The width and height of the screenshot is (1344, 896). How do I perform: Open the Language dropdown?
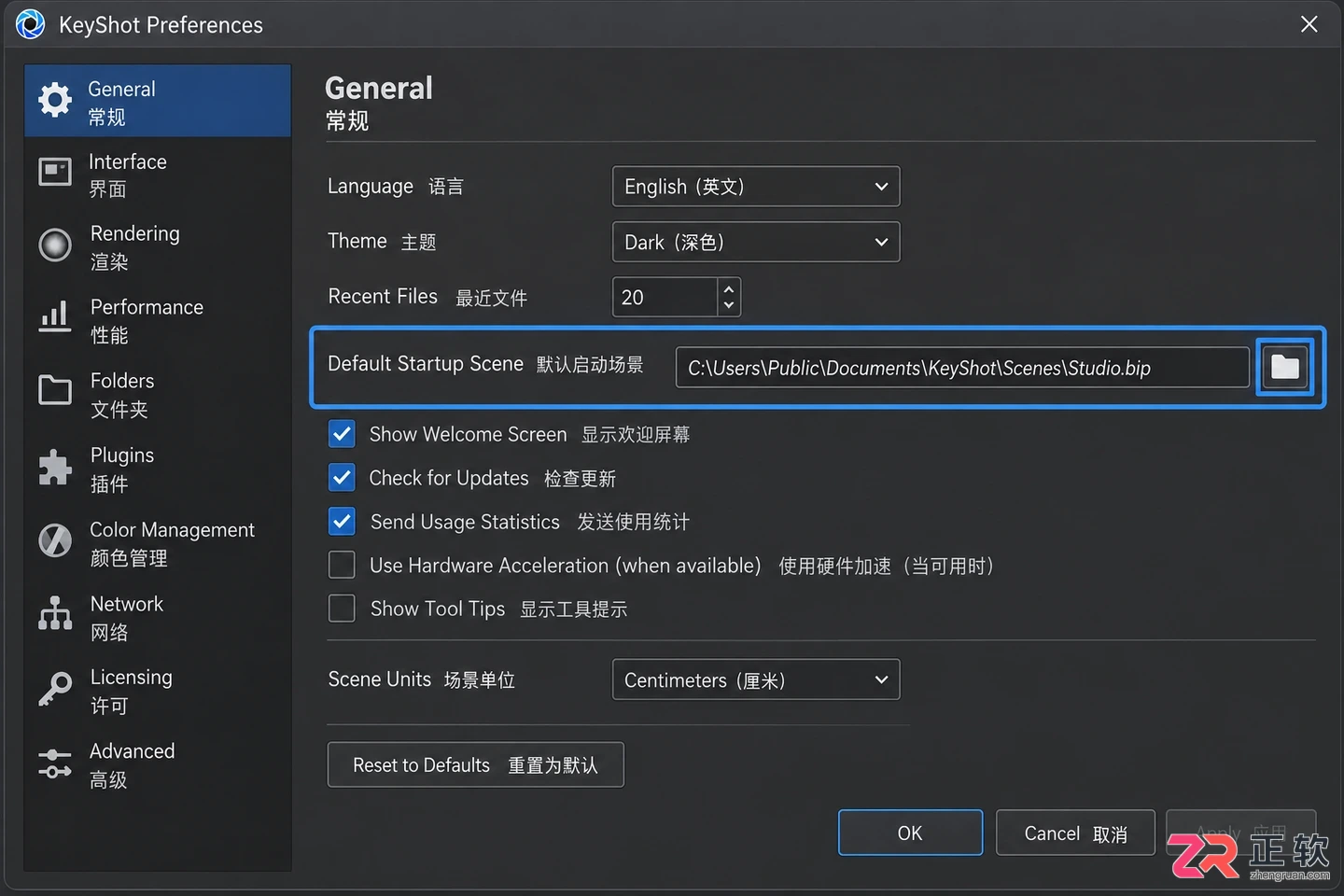pyautogui.click(x=756, y=187)
